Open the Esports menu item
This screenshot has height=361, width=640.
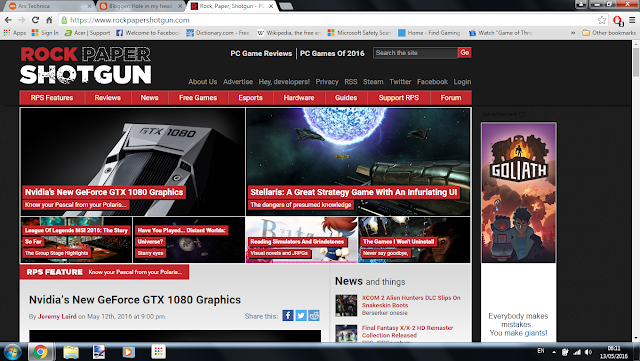coord(251,98)
